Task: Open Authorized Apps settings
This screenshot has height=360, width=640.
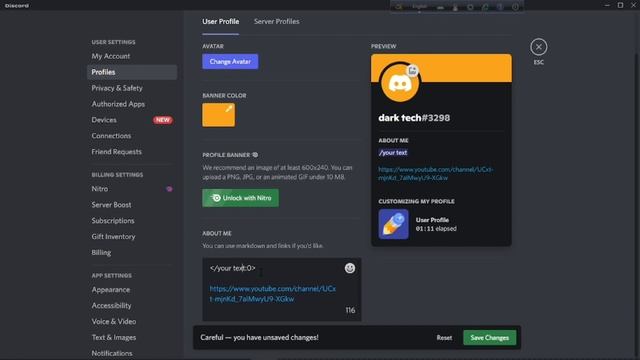Action: point(132,104)
